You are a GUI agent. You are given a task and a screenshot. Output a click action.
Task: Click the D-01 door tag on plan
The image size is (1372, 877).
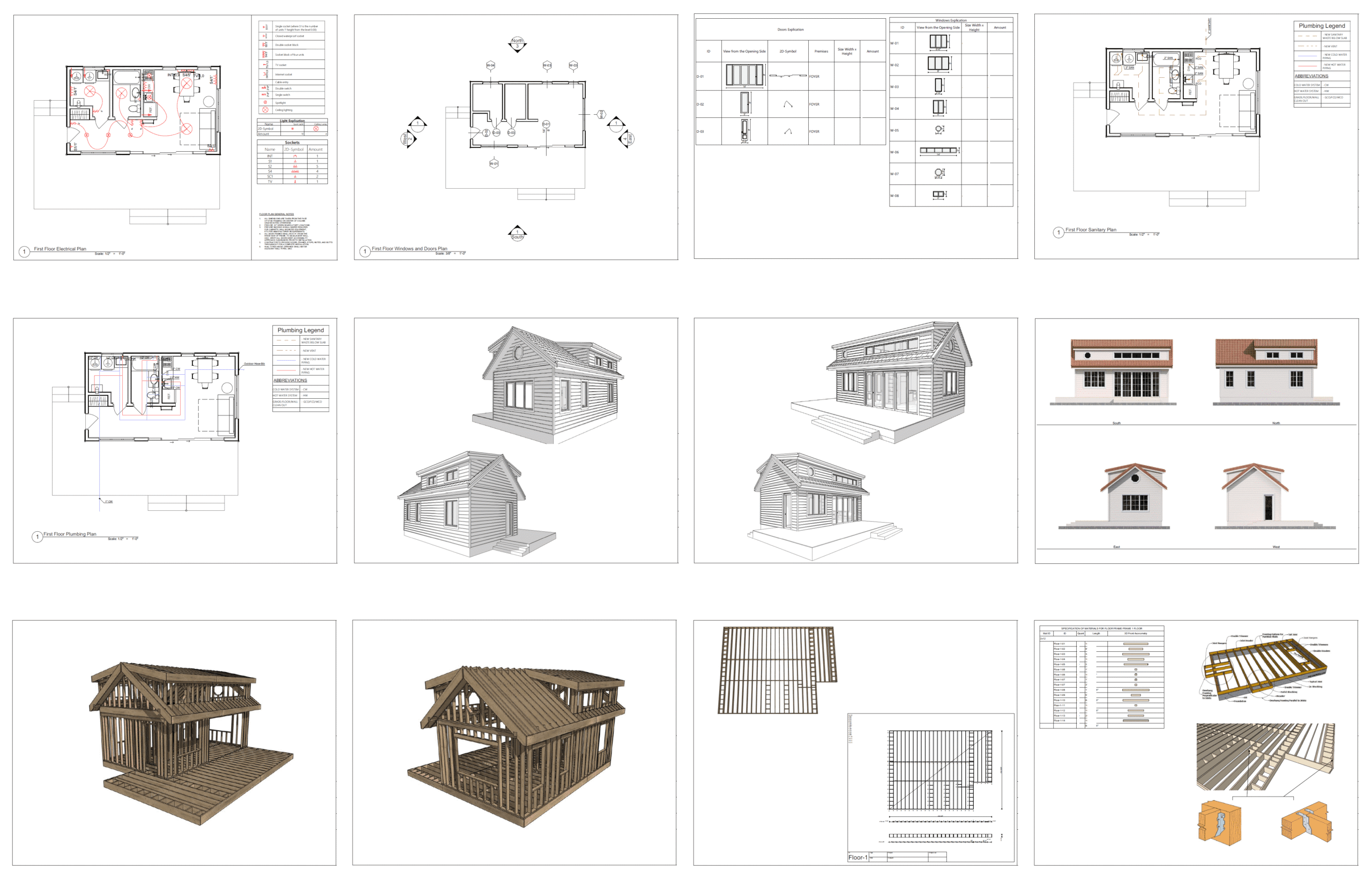[x=546, y=124]
